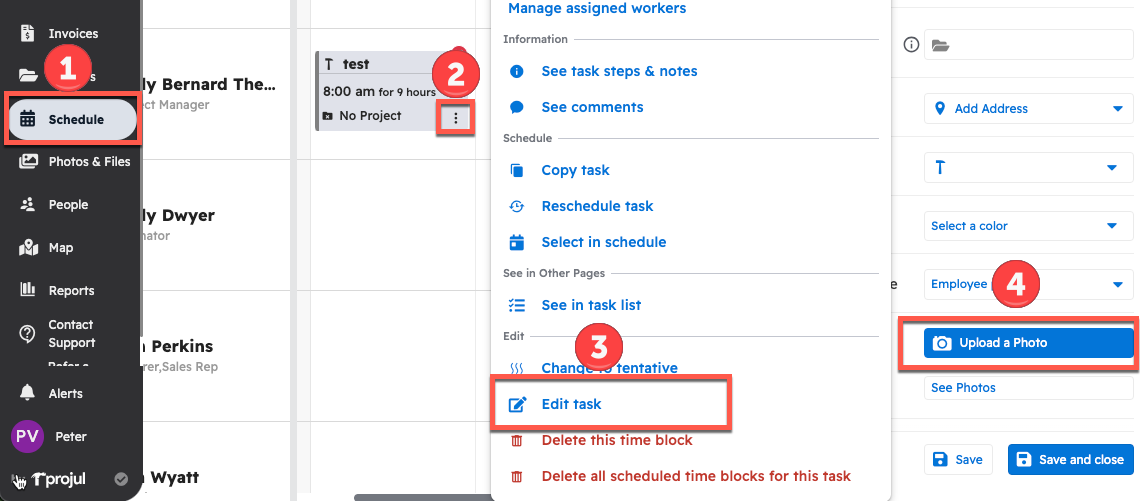
Task: Click the Reports chart icon
Action: point(29,290)
